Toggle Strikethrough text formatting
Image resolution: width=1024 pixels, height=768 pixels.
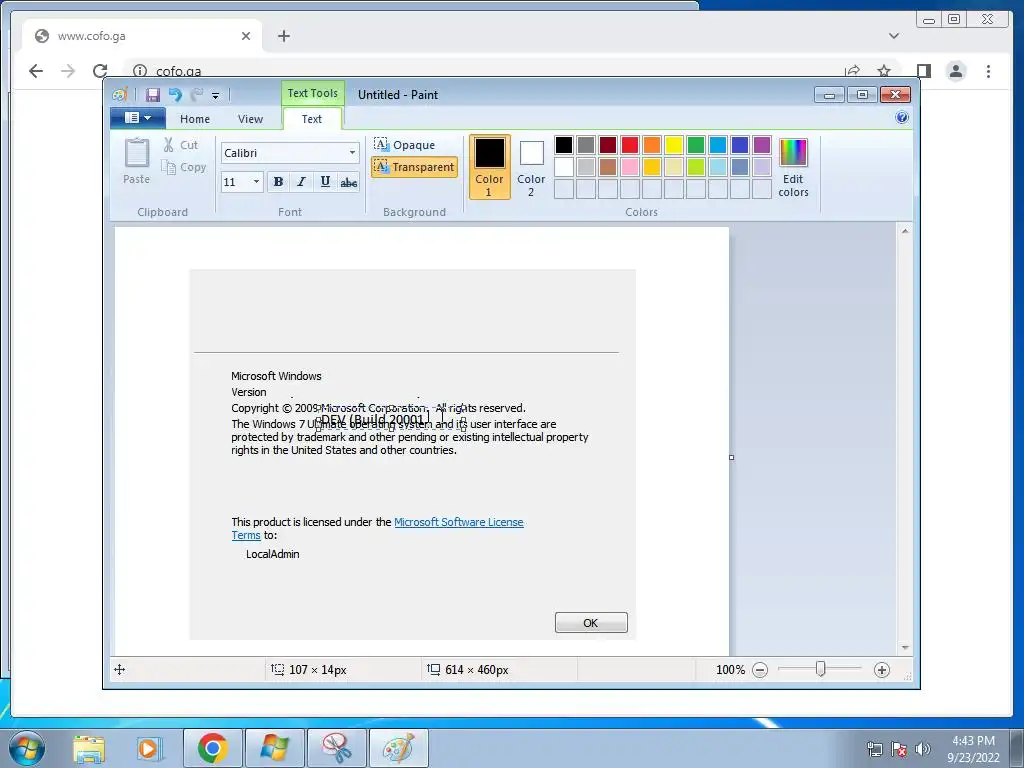tap(349, 182)
